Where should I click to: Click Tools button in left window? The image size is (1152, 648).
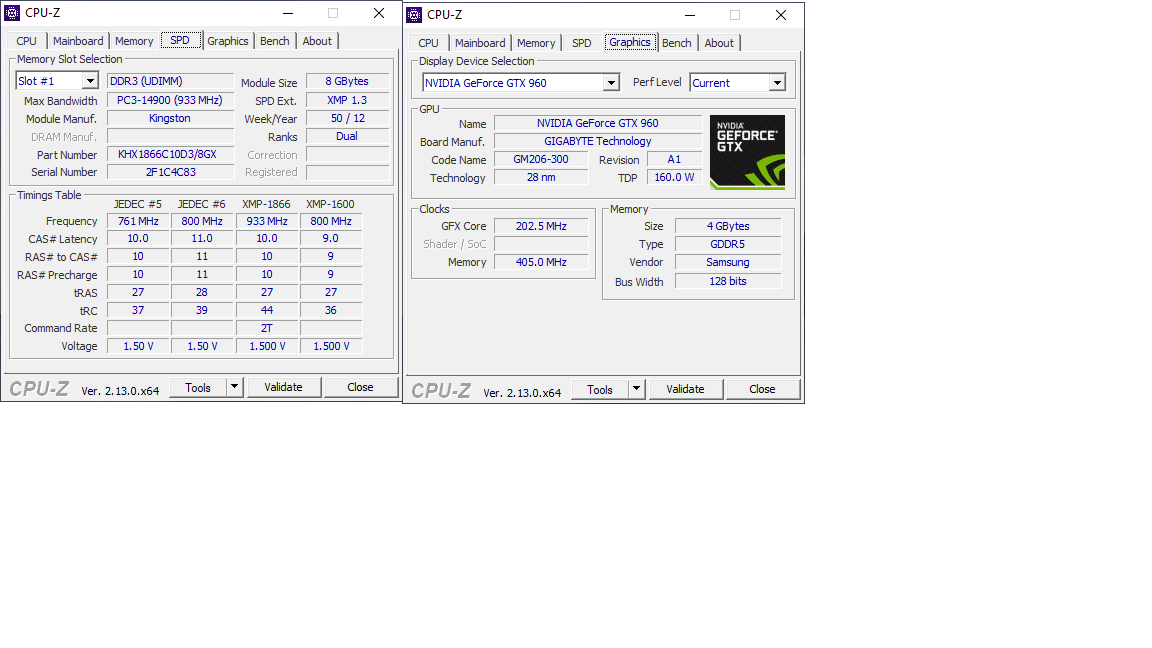(x=198, y=387)
